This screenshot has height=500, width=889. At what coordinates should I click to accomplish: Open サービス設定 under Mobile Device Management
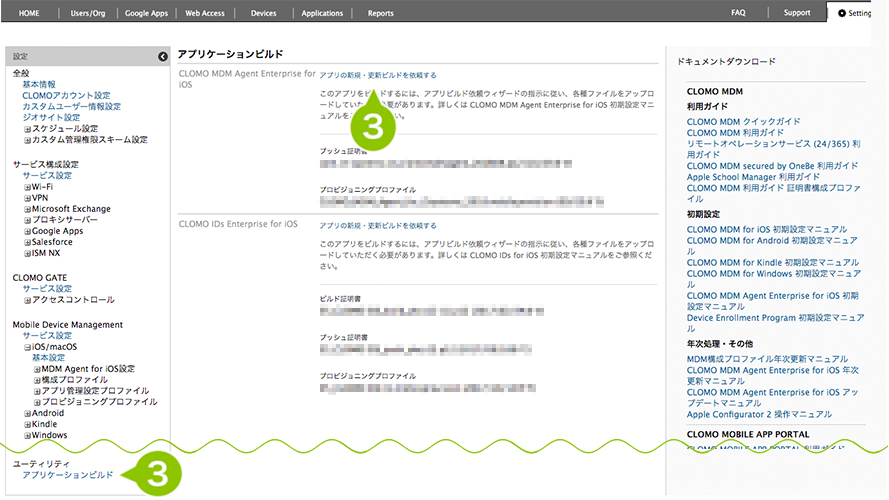(x=47, y=336)
